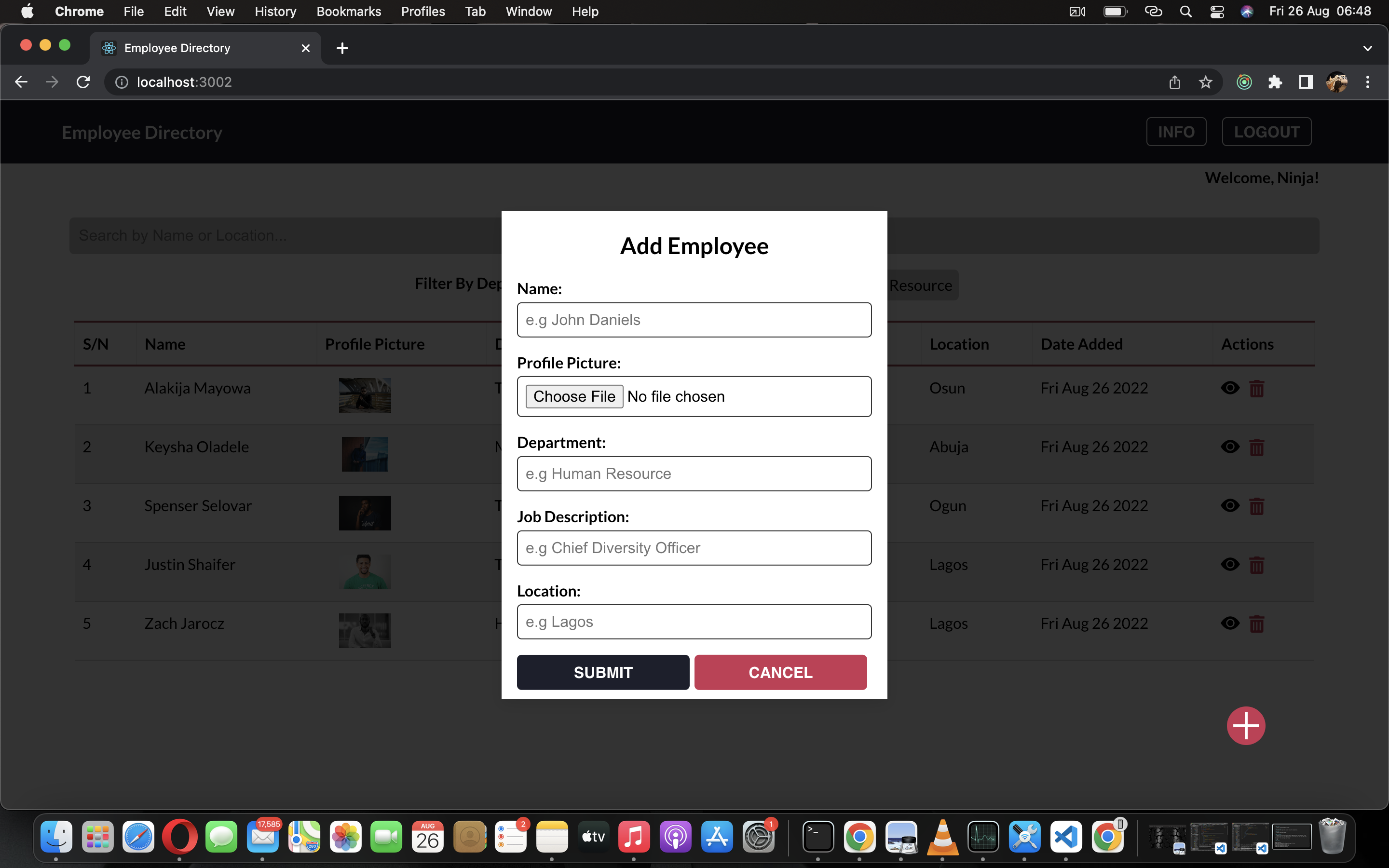Click Choose File for the profile picture

pos(574,396)
